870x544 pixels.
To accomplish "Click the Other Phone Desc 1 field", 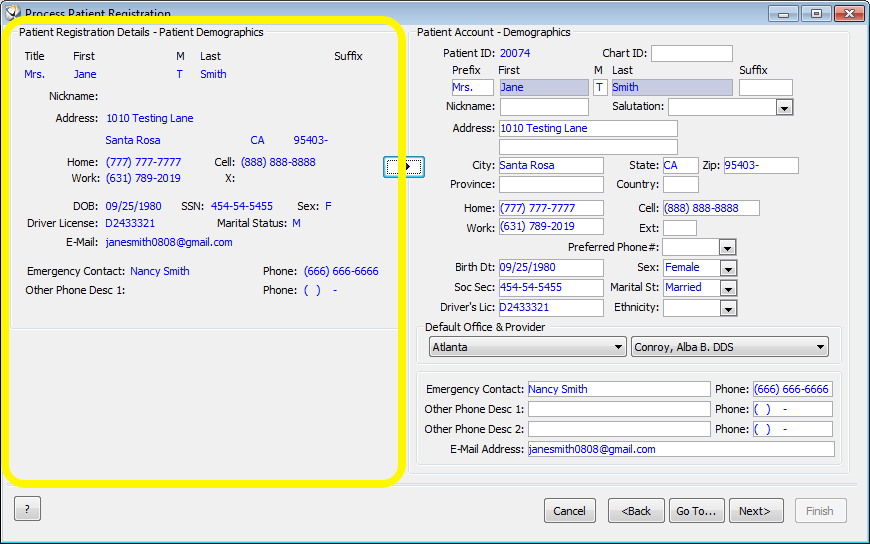I will (619, 409).
